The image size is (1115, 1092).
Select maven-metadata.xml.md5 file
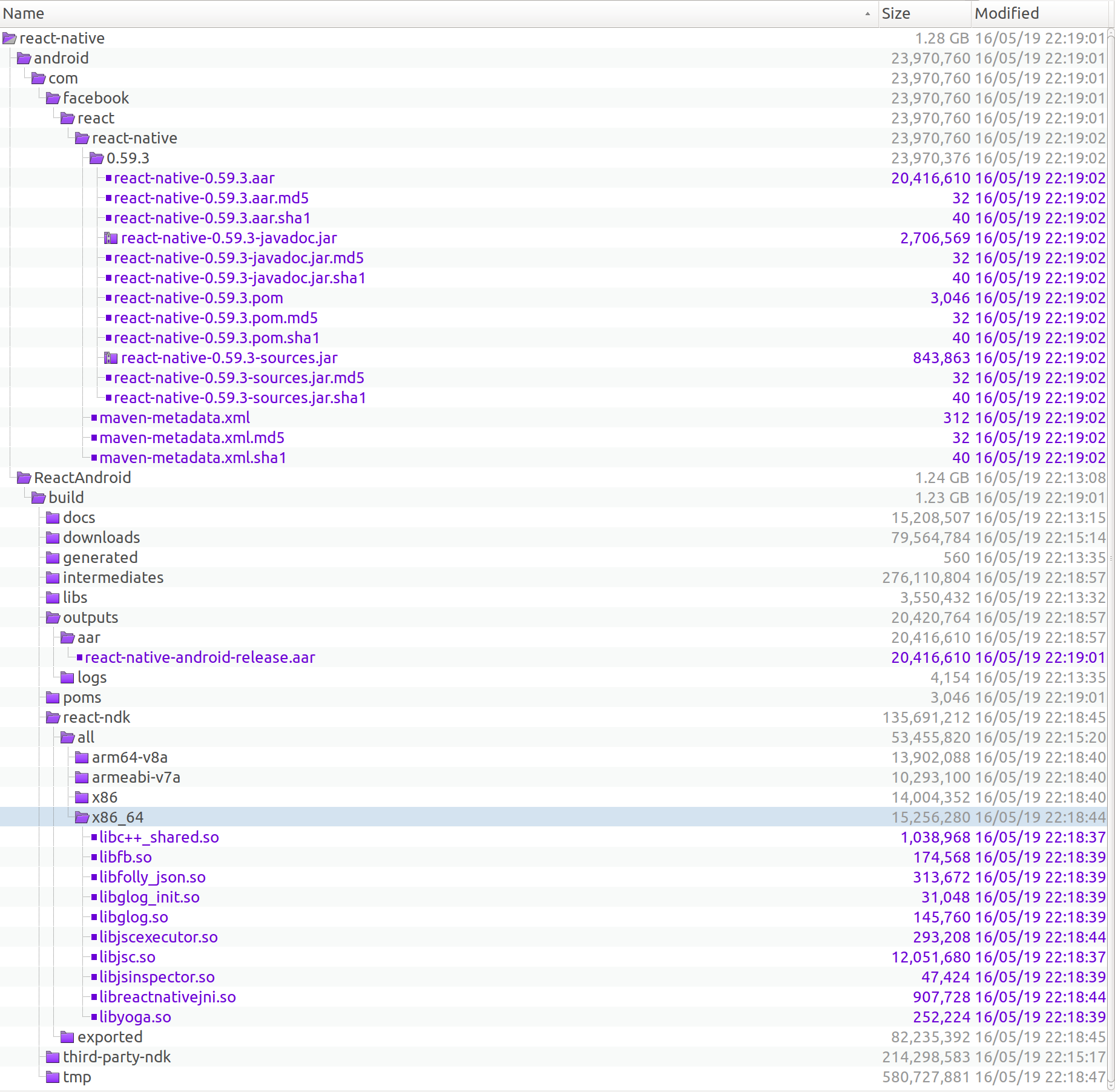click(x=192, y=438)
